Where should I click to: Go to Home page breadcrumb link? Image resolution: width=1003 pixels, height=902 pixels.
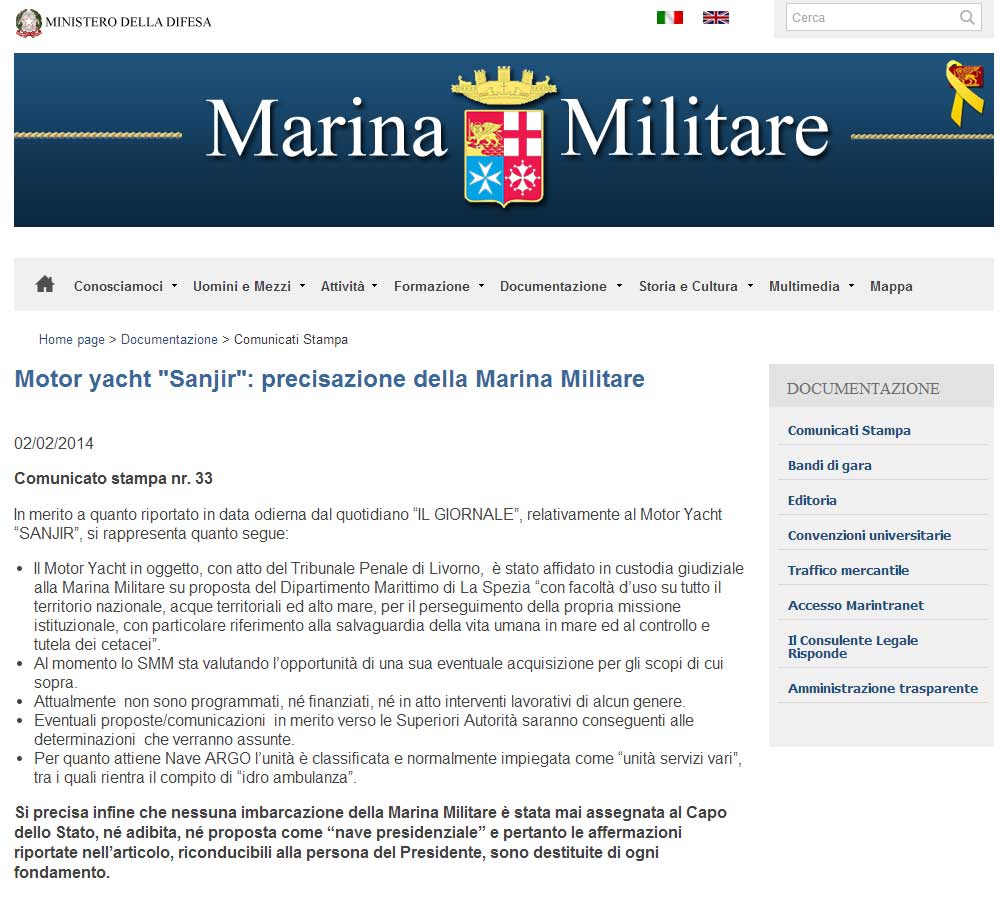(x=71, y=340)
